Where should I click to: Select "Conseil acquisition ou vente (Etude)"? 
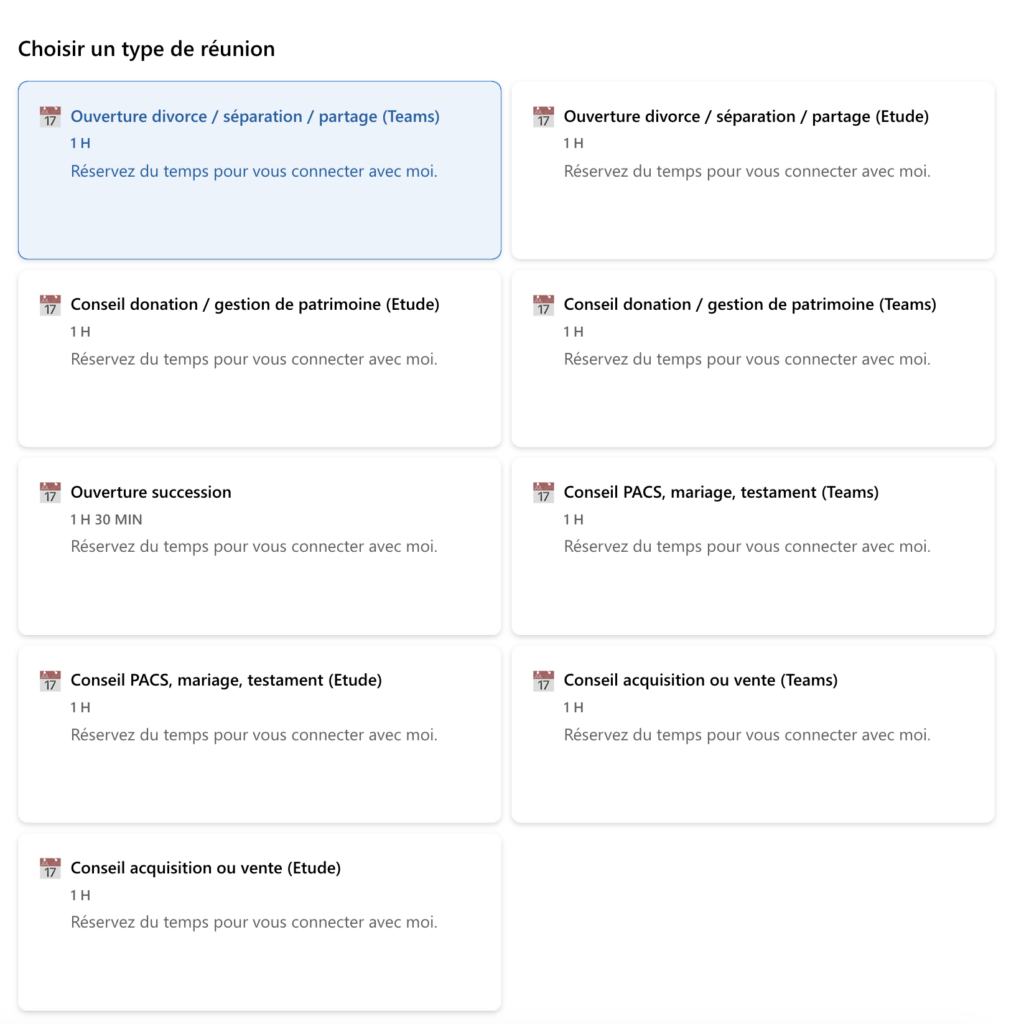coord(206,869)
